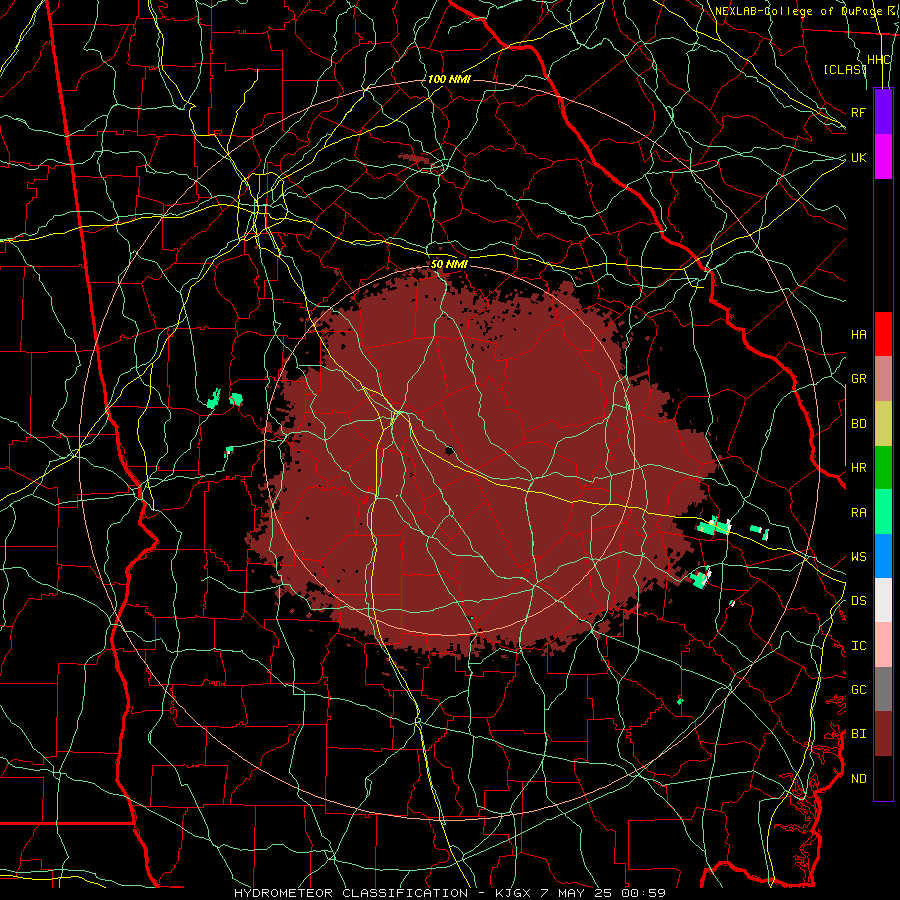Click the 'HHC' product code text

879,60
